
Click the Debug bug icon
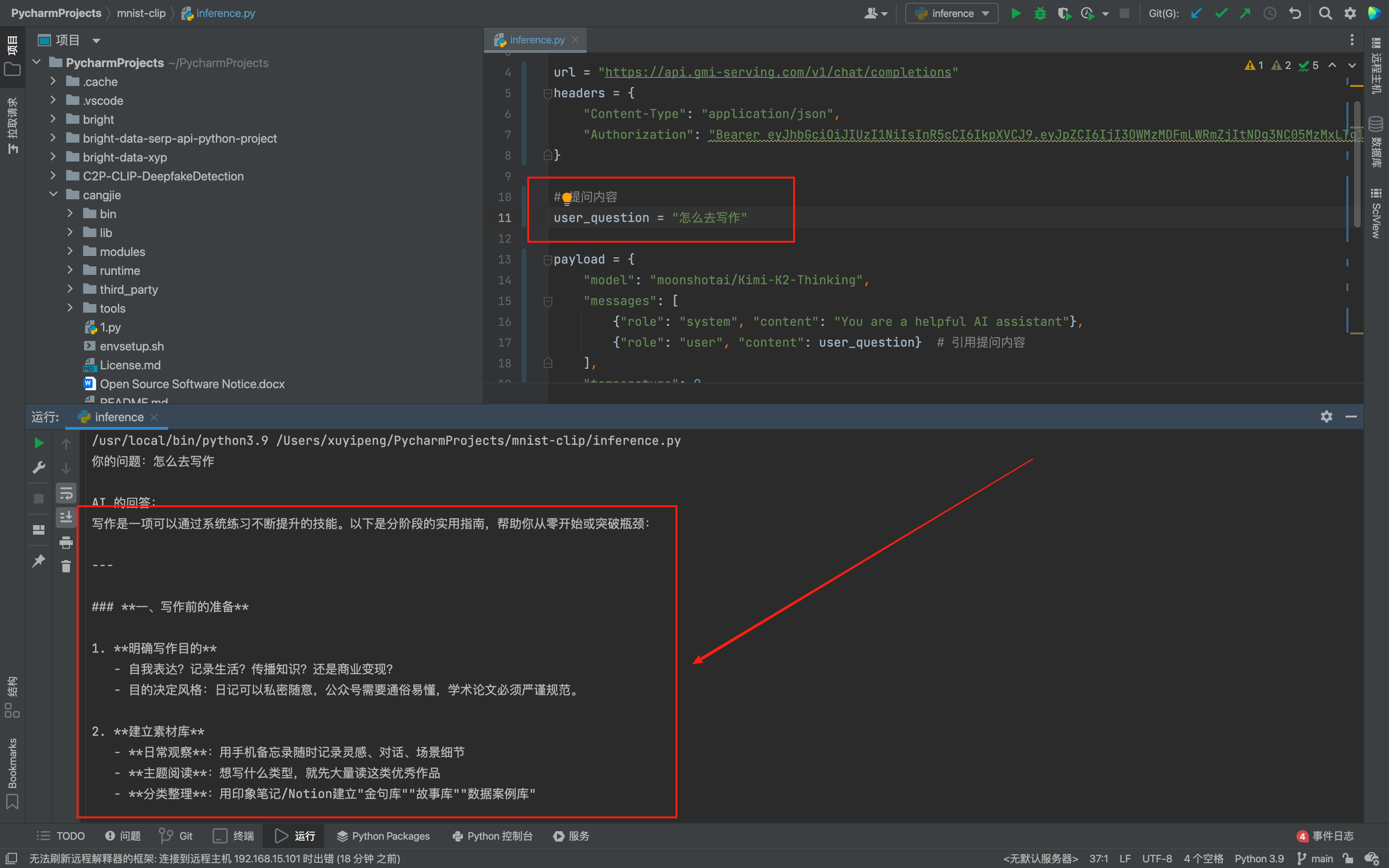point(1040,13)
